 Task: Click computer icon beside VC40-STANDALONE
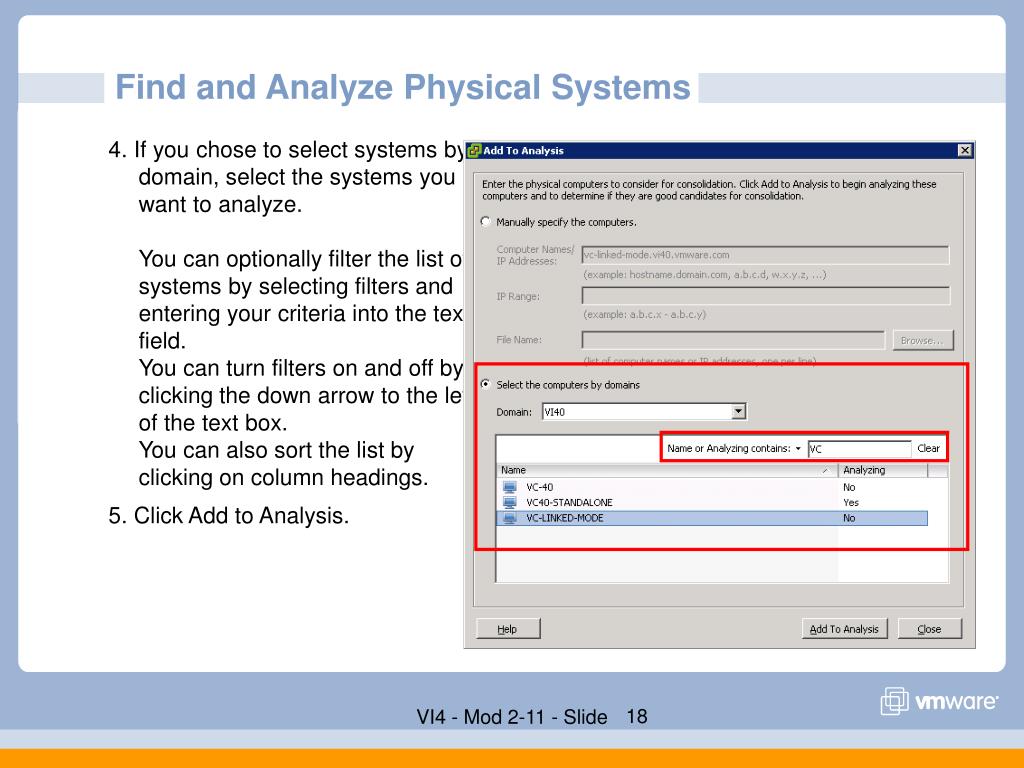510,502
